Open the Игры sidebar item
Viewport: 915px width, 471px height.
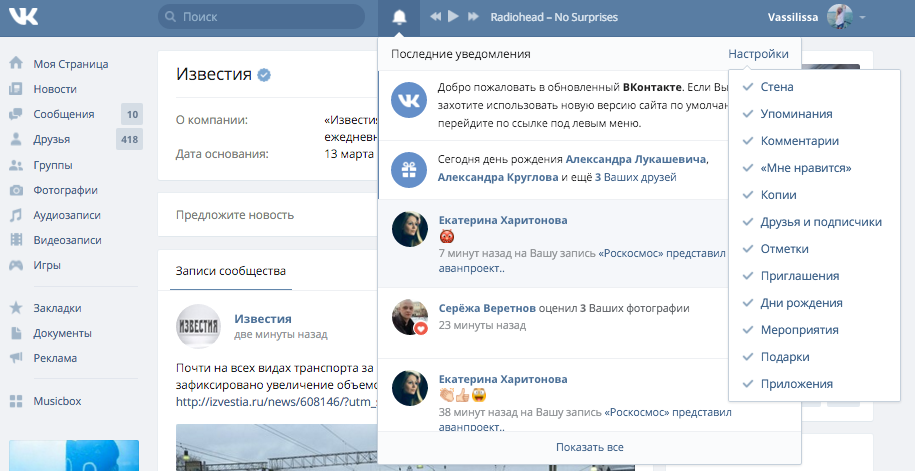tap(47, 265)
